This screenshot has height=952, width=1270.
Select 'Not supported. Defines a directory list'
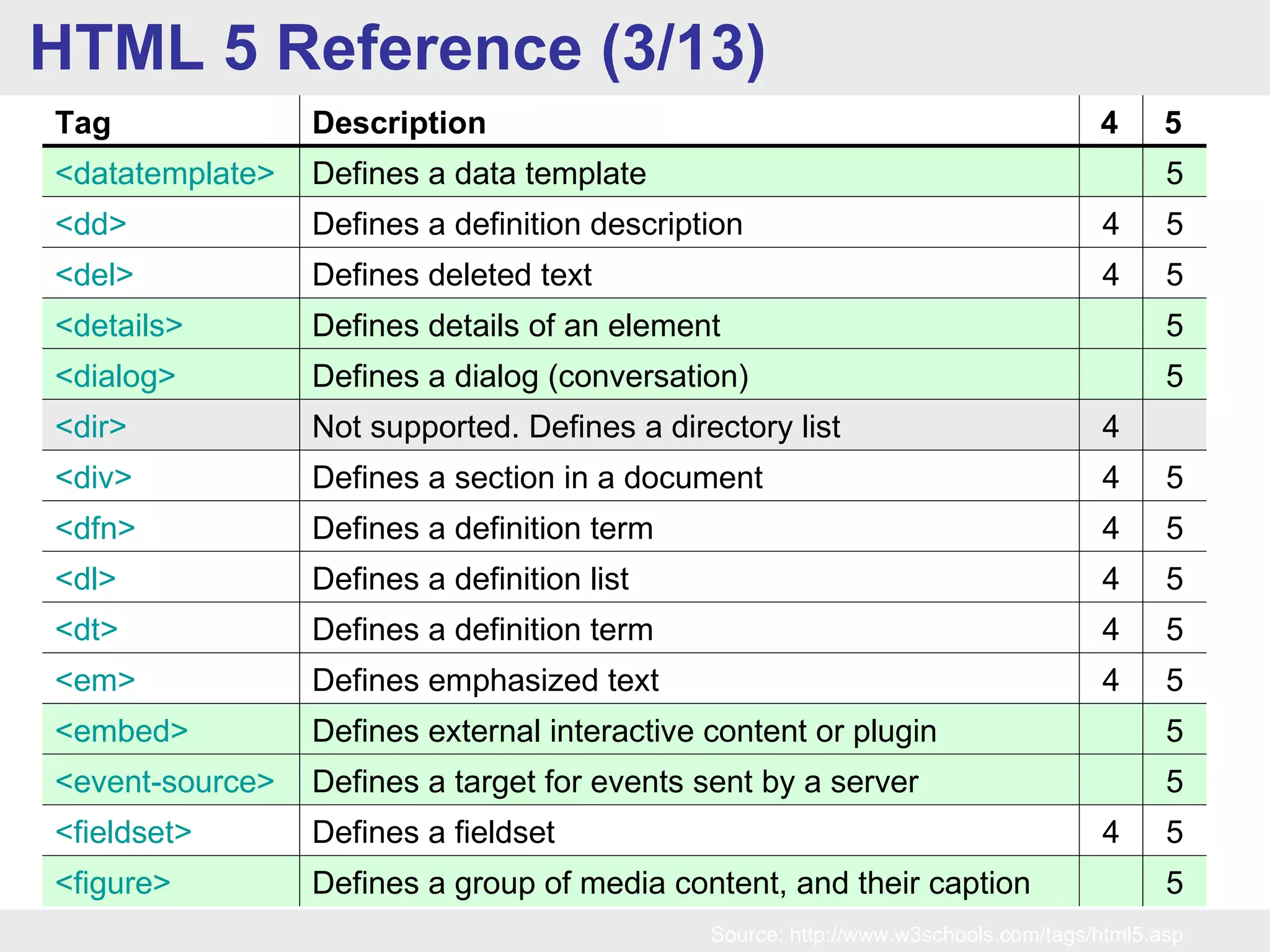[577, 427]
